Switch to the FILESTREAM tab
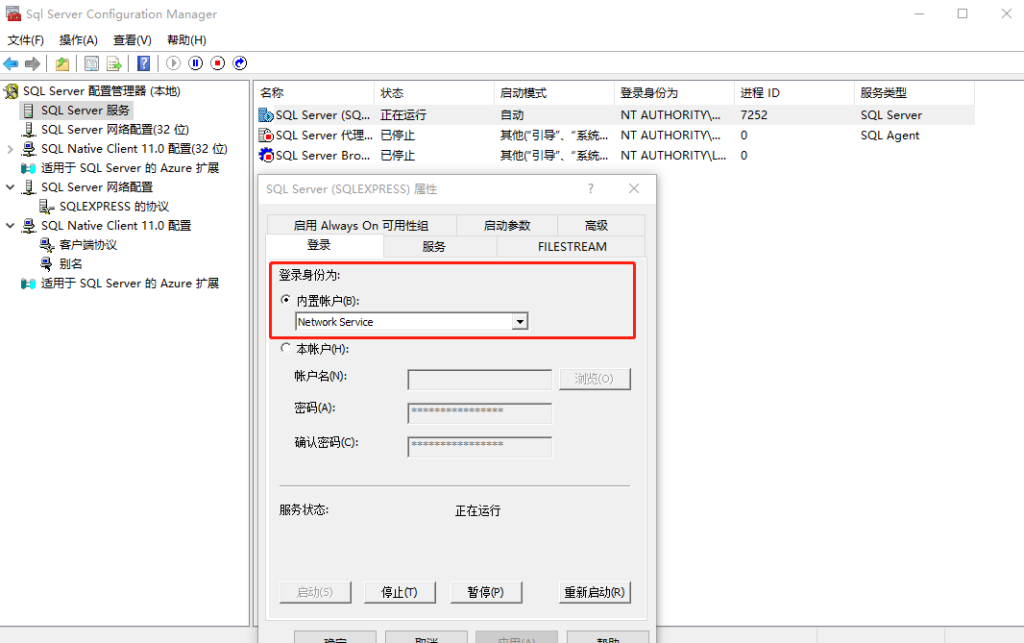Screen dimensions: 1024x643 click(570, 247)
